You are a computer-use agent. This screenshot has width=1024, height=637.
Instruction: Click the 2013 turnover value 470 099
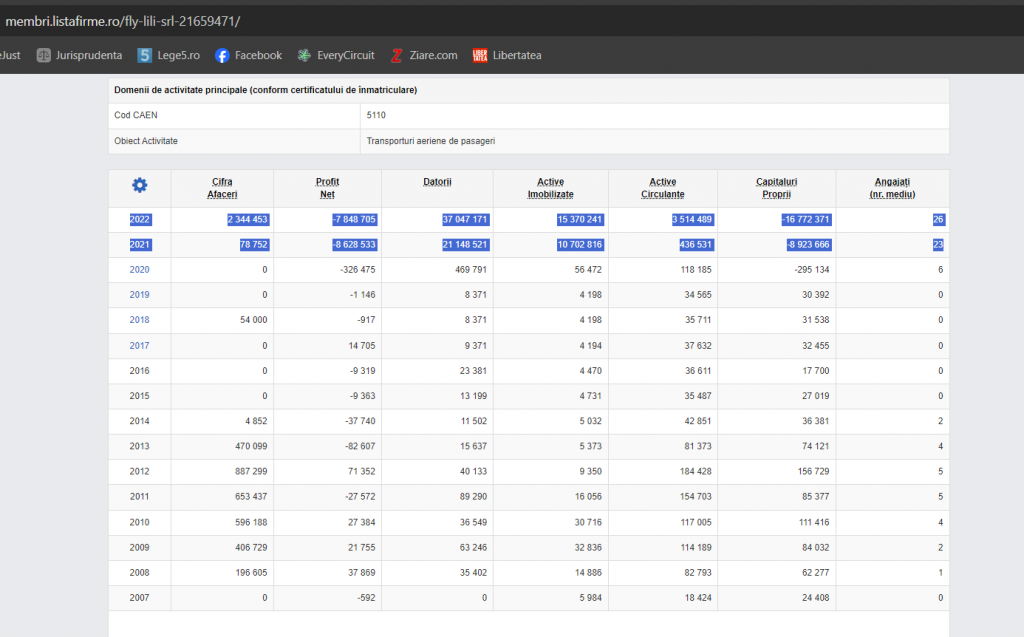251,446
